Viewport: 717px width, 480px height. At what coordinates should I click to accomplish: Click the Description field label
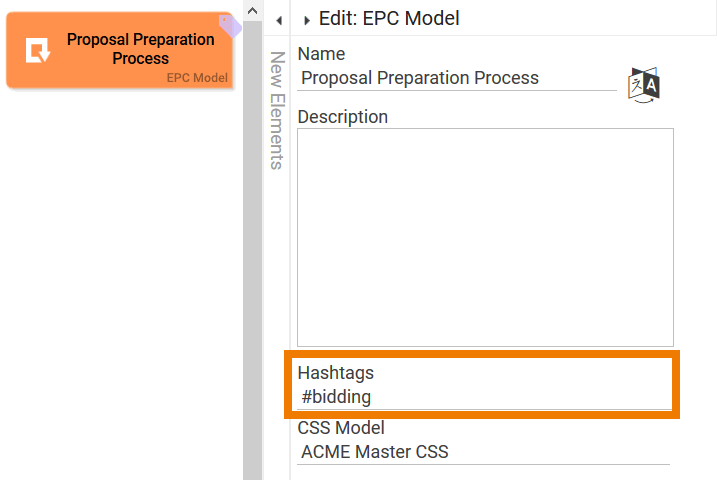[x=342, y=117]
